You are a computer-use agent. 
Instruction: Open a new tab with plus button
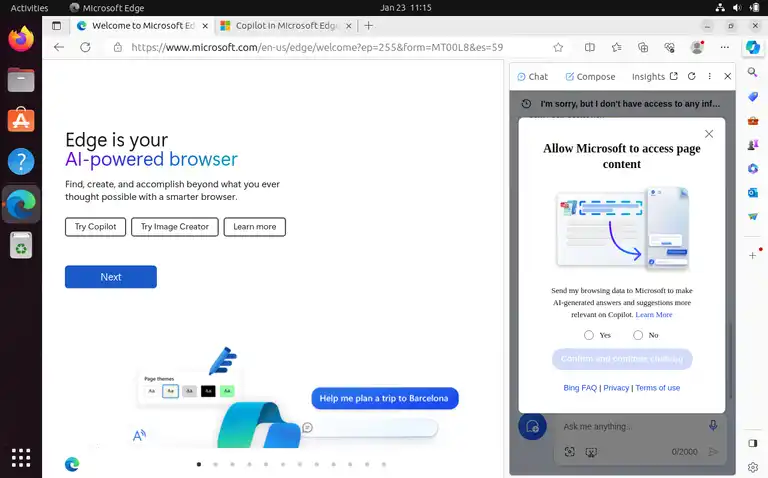368,25
